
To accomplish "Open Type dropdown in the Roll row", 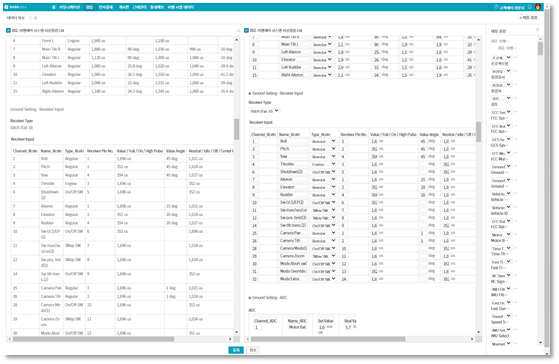I will point(323,141).
